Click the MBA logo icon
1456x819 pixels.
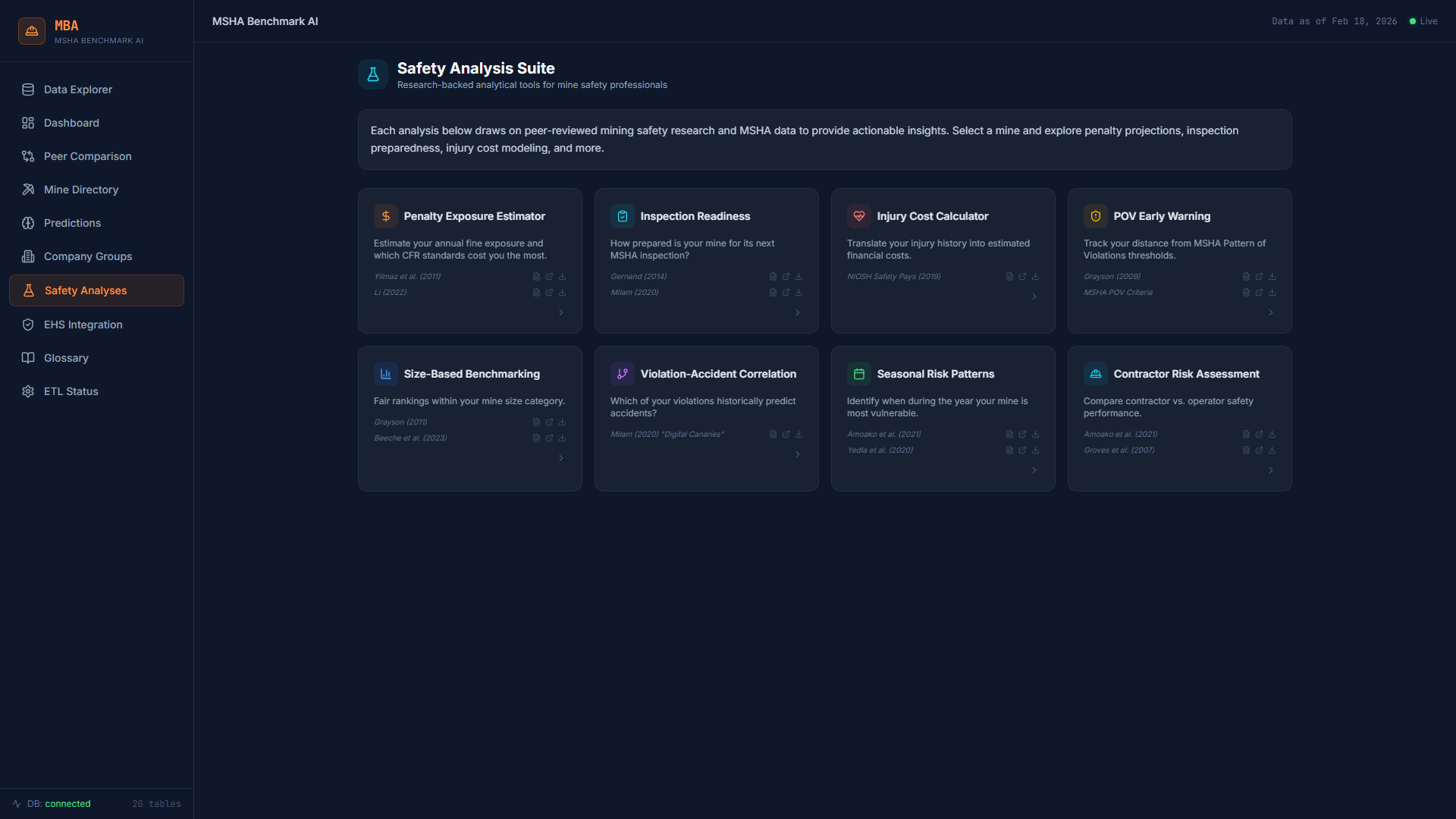click(31, 31)
